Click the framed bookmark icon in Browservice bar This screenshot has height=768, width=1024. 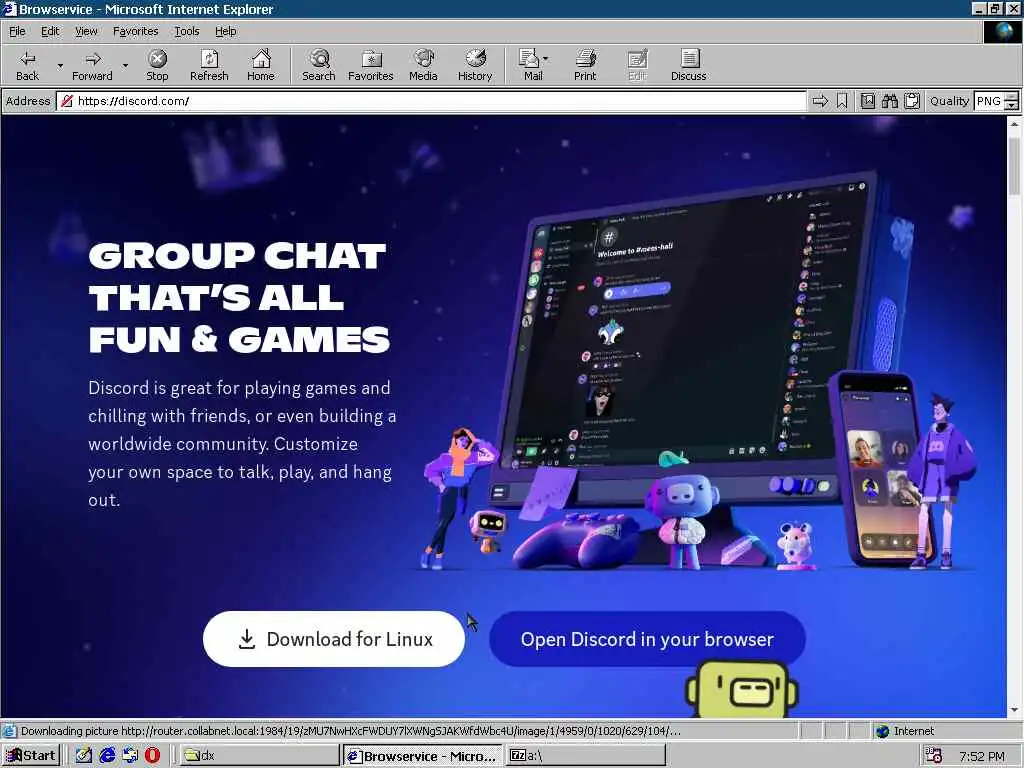(867, 101)
